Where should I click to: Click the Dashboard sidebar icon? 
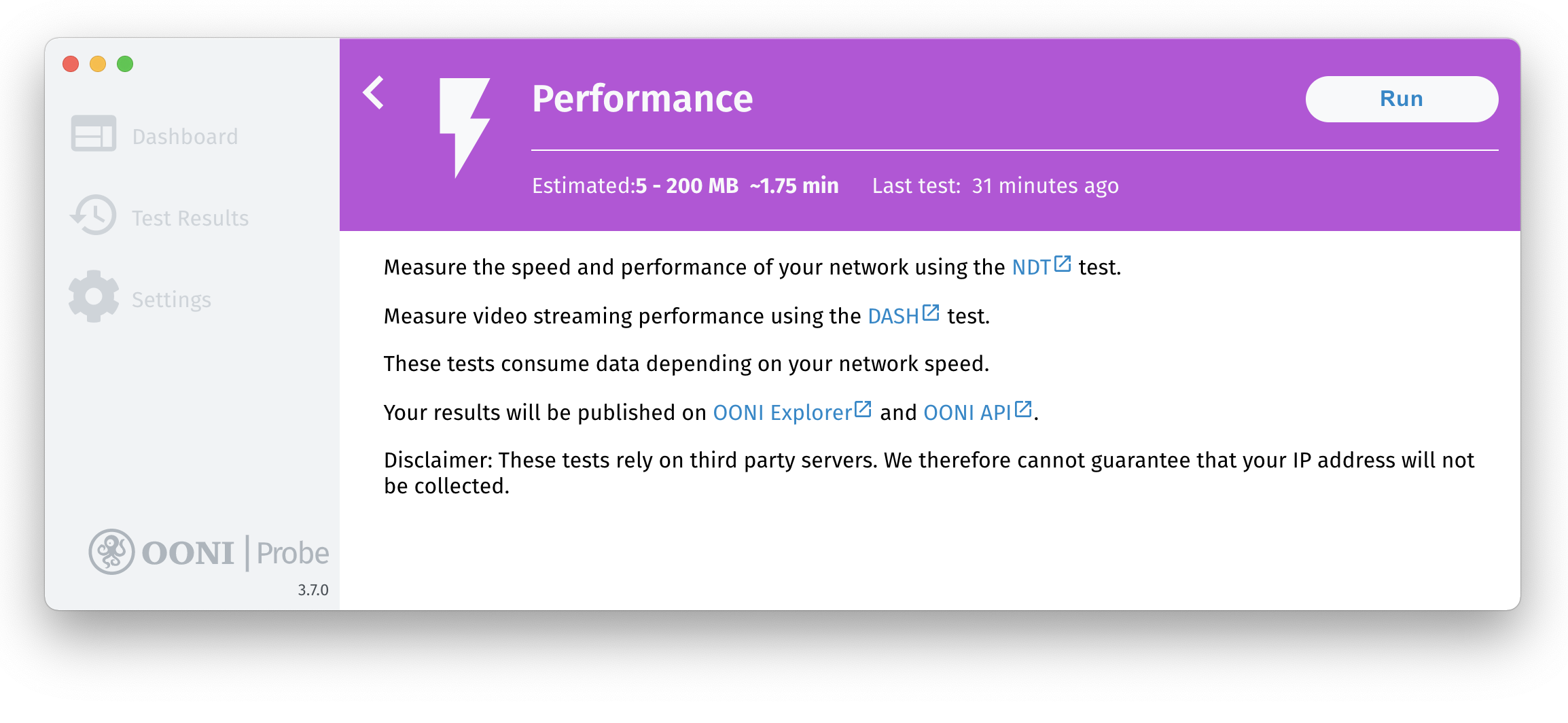[94, 133]
